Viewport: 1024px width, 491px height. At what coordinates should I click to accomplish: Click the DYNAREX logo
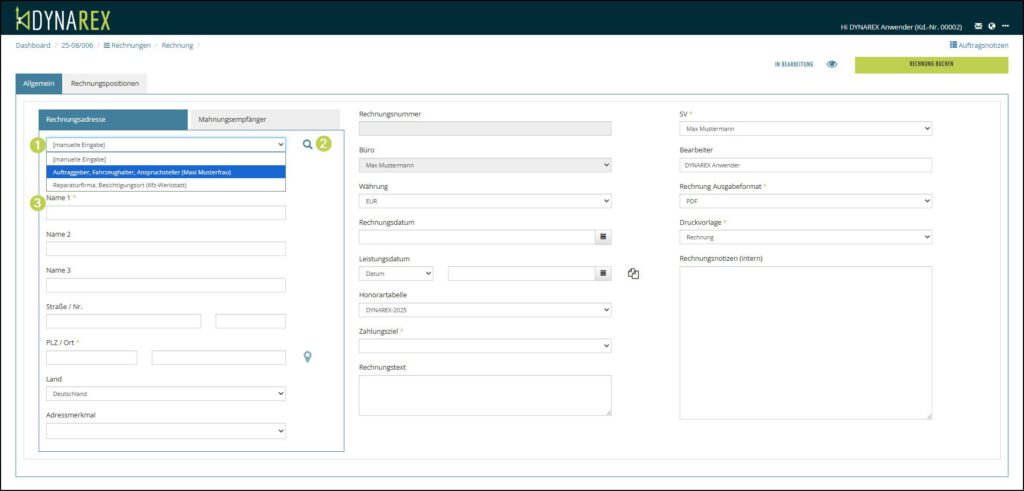tap(63, 18)
